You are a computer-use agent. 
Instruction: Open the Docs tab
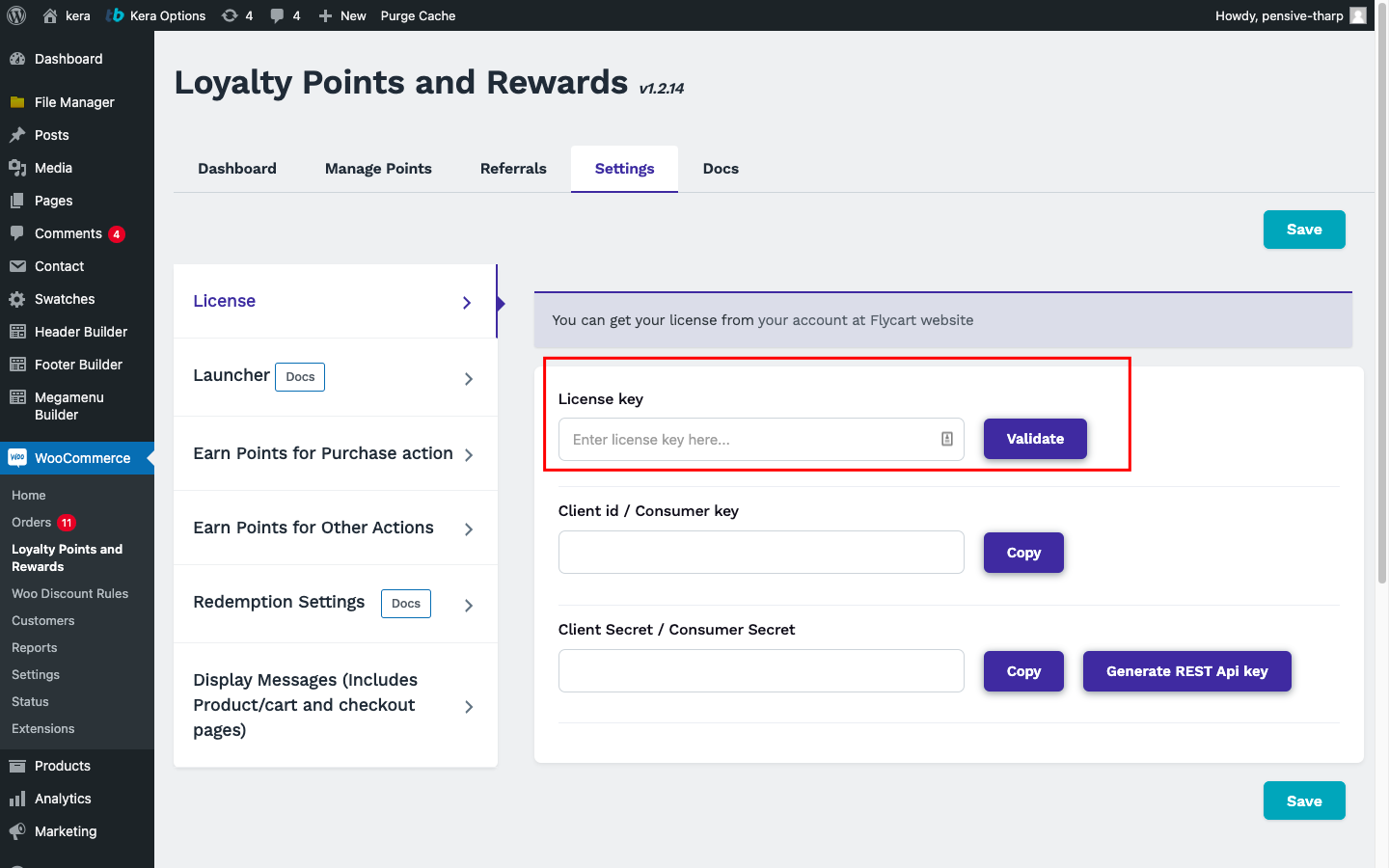pos(721,169)
